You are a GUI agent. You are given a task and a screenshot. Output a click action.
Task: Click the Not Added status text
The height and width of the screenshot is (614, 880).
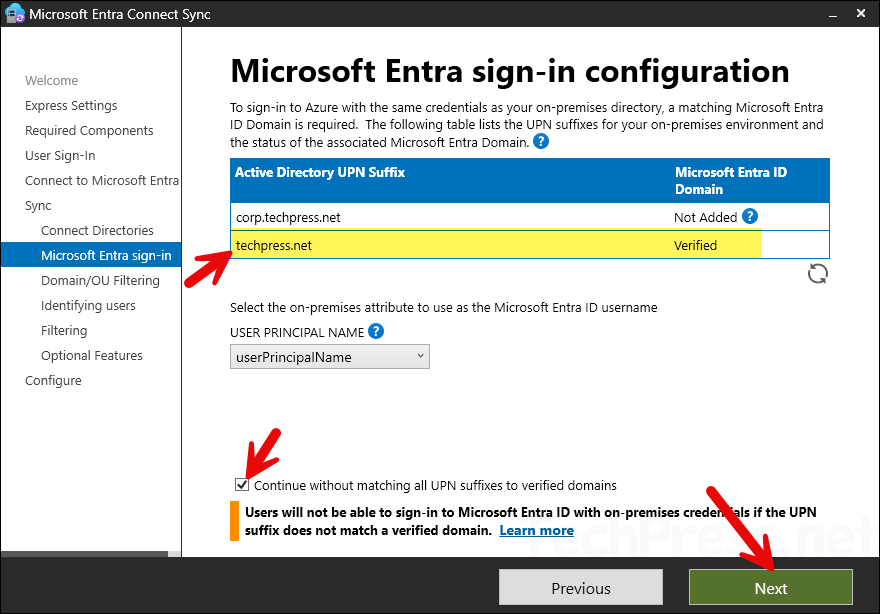(x=705, y=217)
